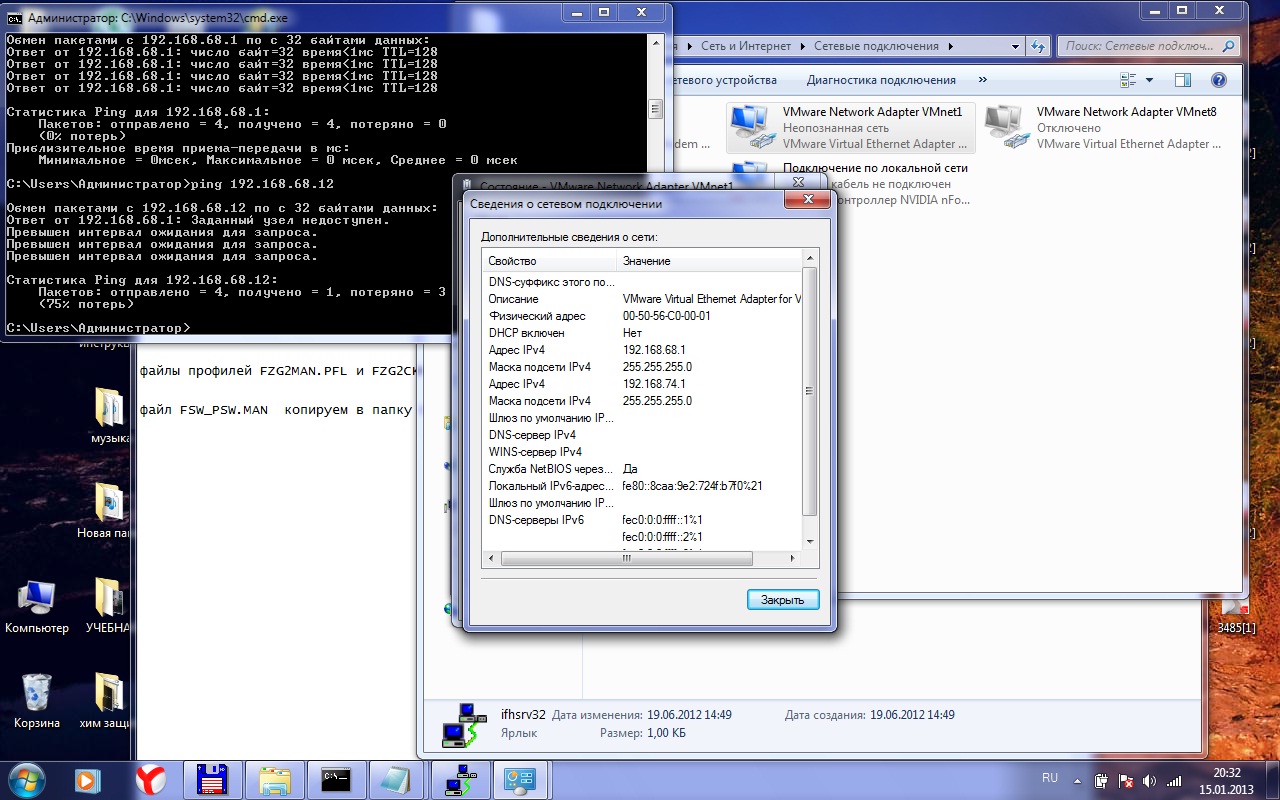This screenshot has width=1280, height=800.
Task: Click the network details vertical scrollbar
Action: point(810,391)
